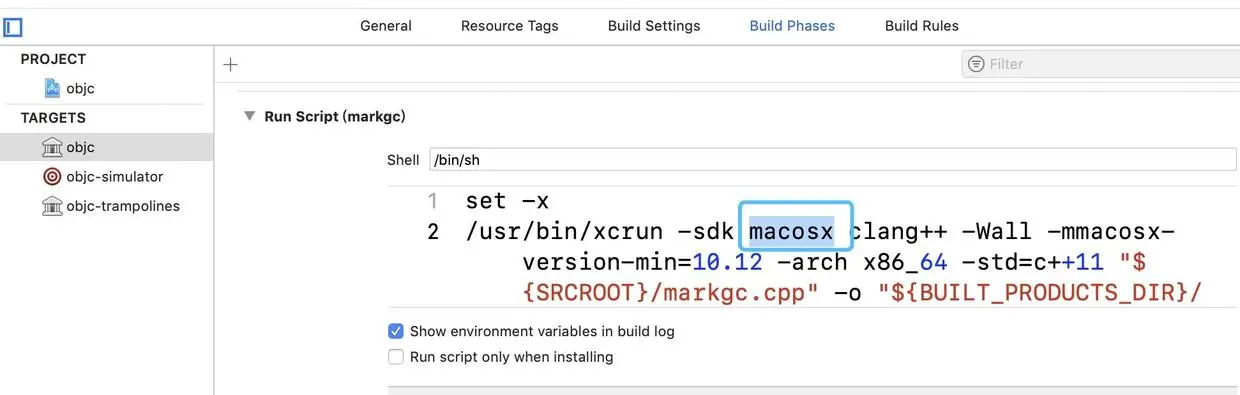
Task: Select the objc-simulator target row
Action: coord(107,176)
